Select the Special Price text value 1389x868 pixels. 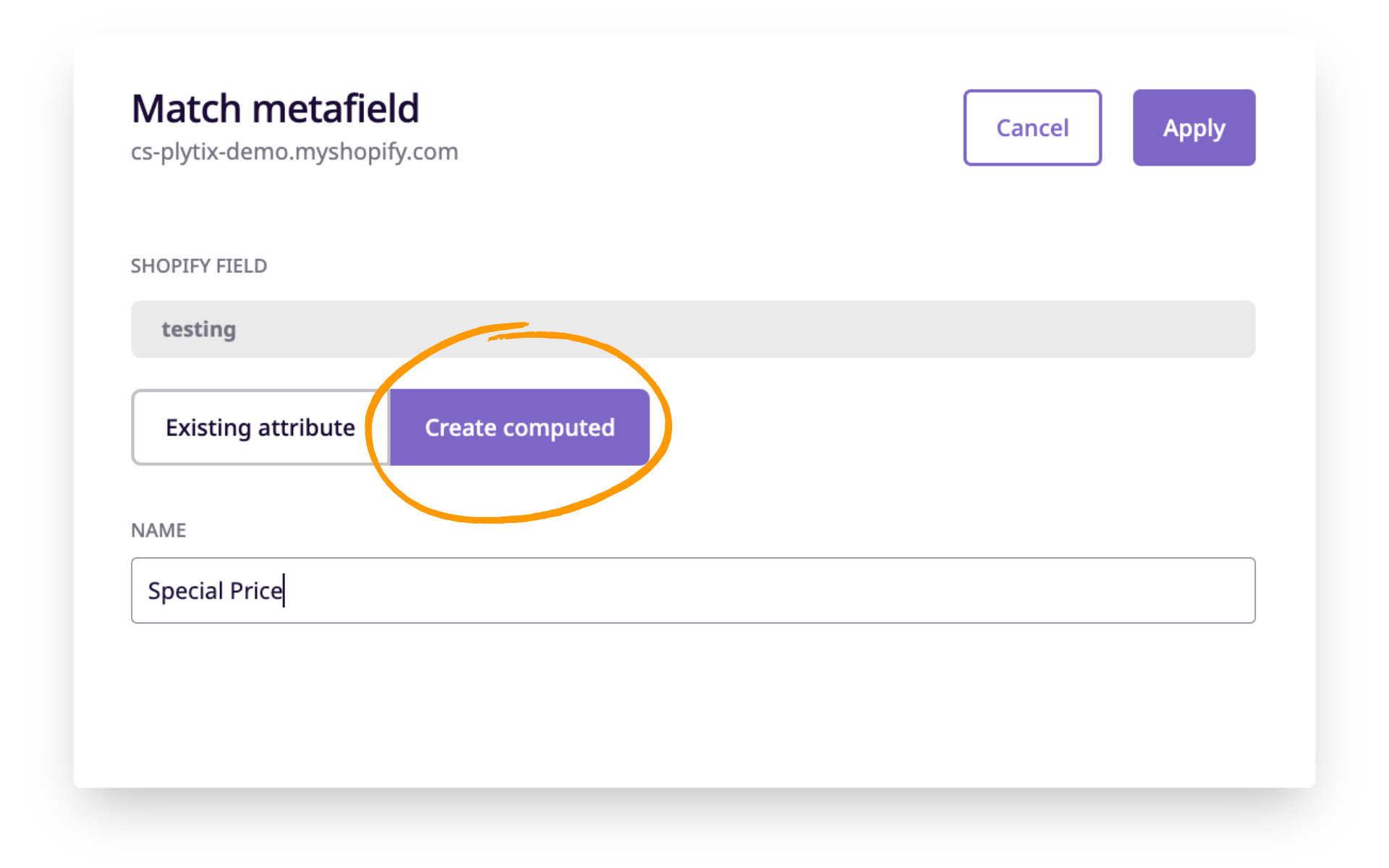214,591
